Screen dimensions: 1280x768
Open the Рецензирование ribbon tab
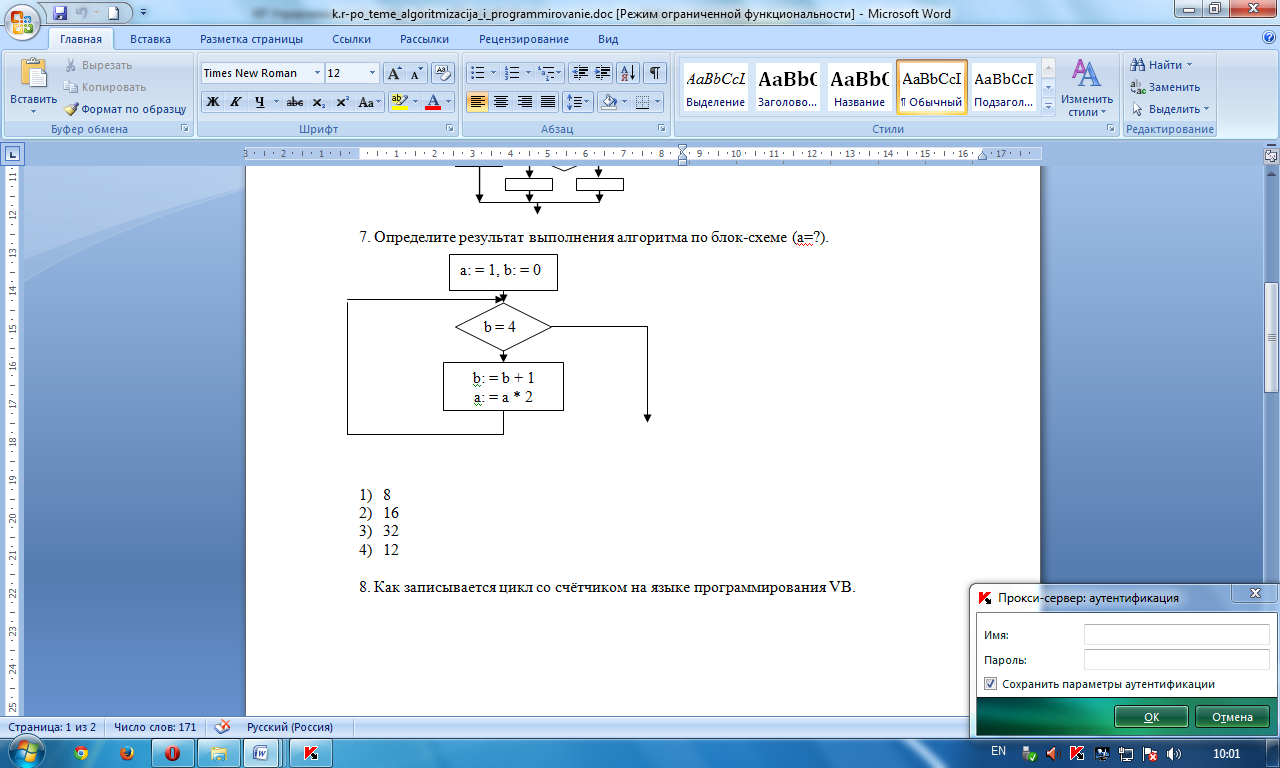click(x=524, y=39)
